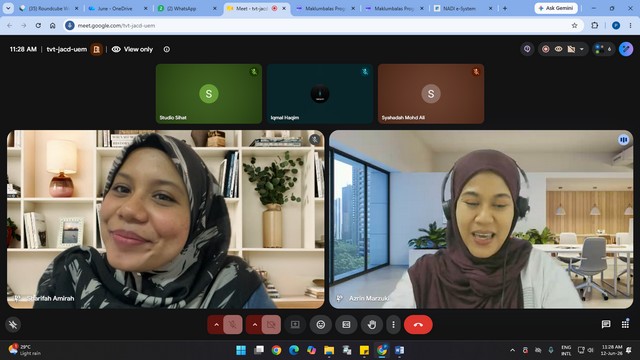Click the present screen icon
640x360 pixels.
tap(295, 324)
